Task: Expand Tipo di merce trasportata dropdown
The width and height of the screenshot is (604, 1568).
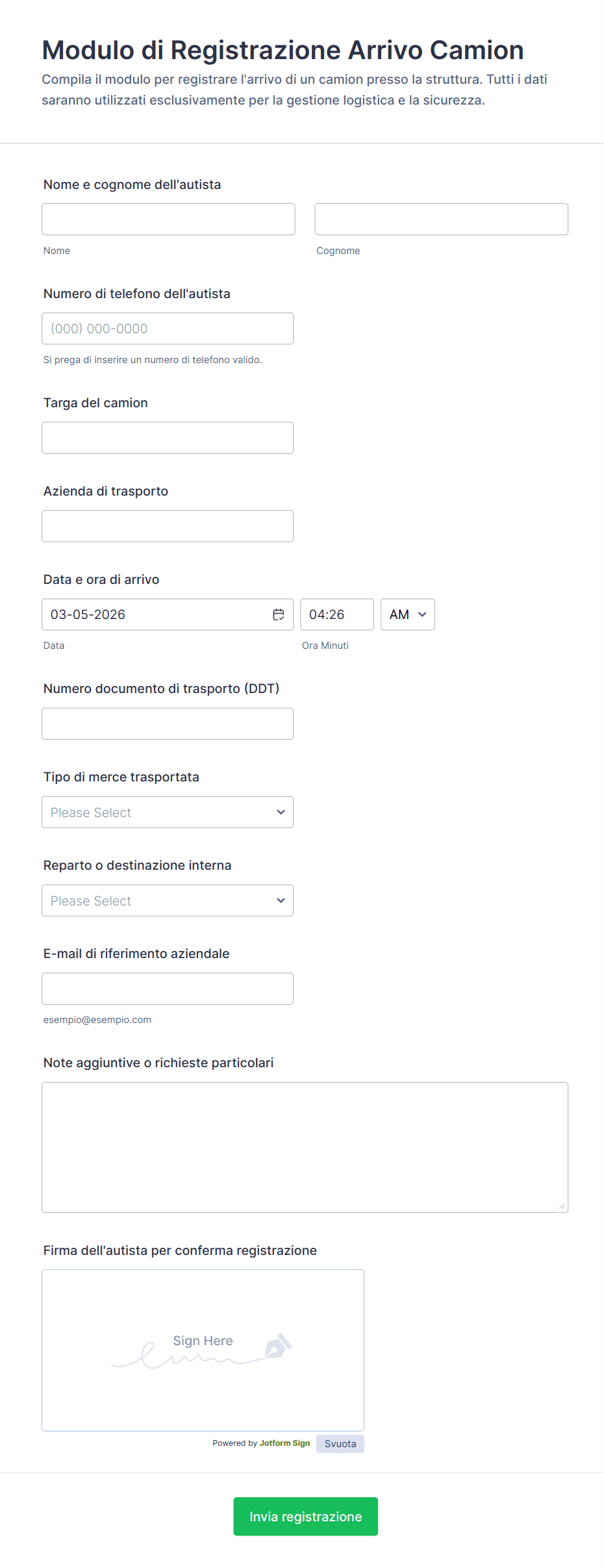Action: pyautogui.click(x=168, y=812)
